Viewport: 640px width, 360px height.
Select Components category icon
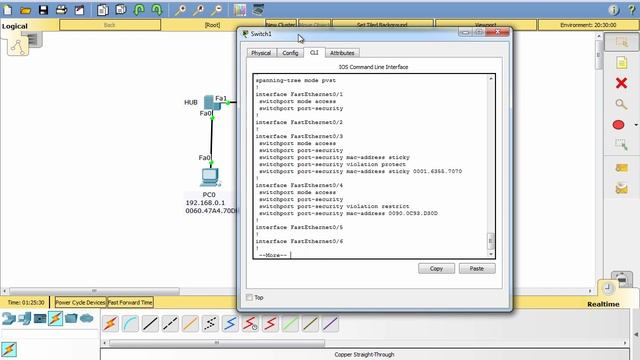coord(40,318)
